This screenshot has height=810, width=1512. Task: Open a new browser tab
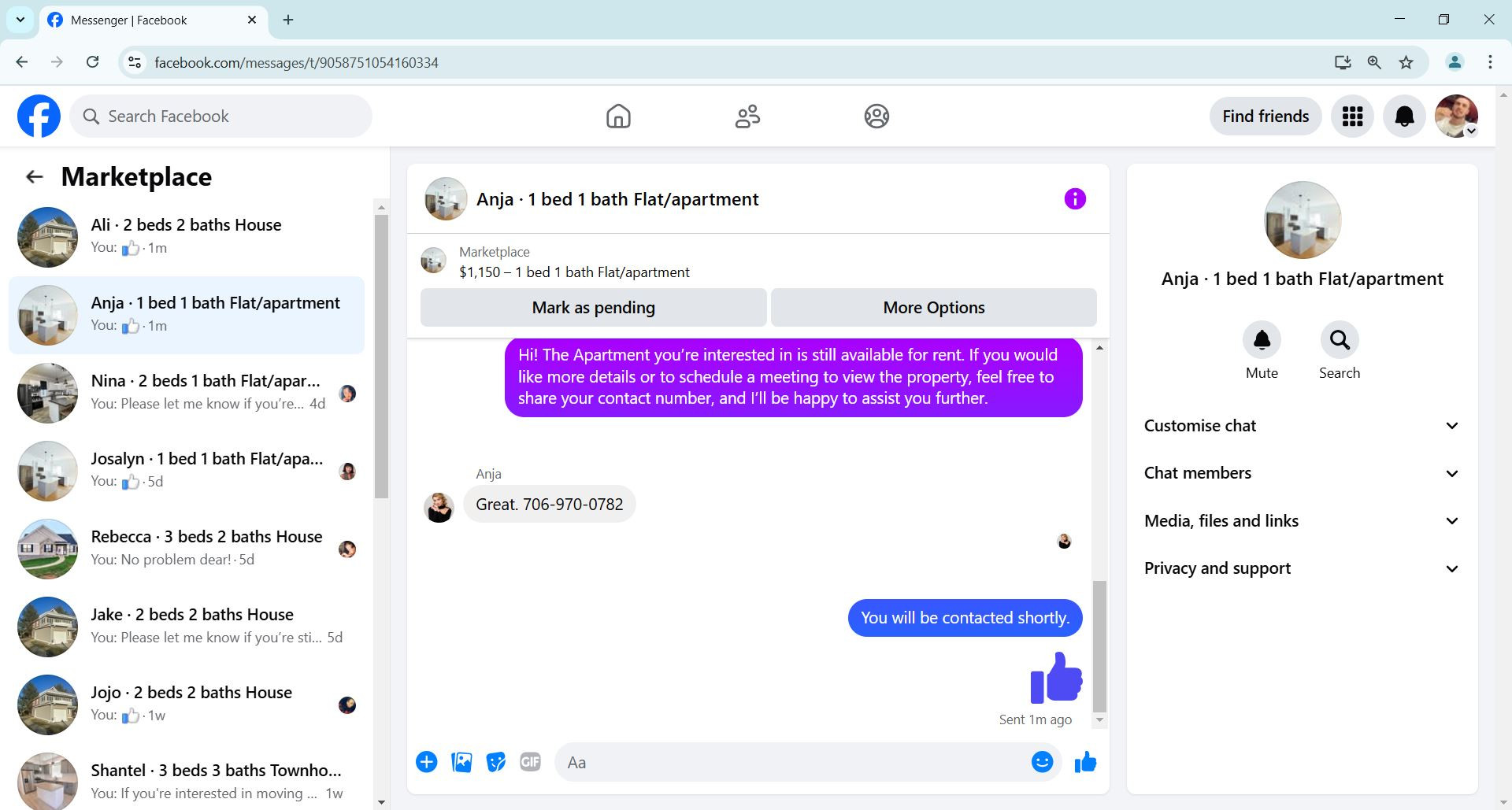288,20
